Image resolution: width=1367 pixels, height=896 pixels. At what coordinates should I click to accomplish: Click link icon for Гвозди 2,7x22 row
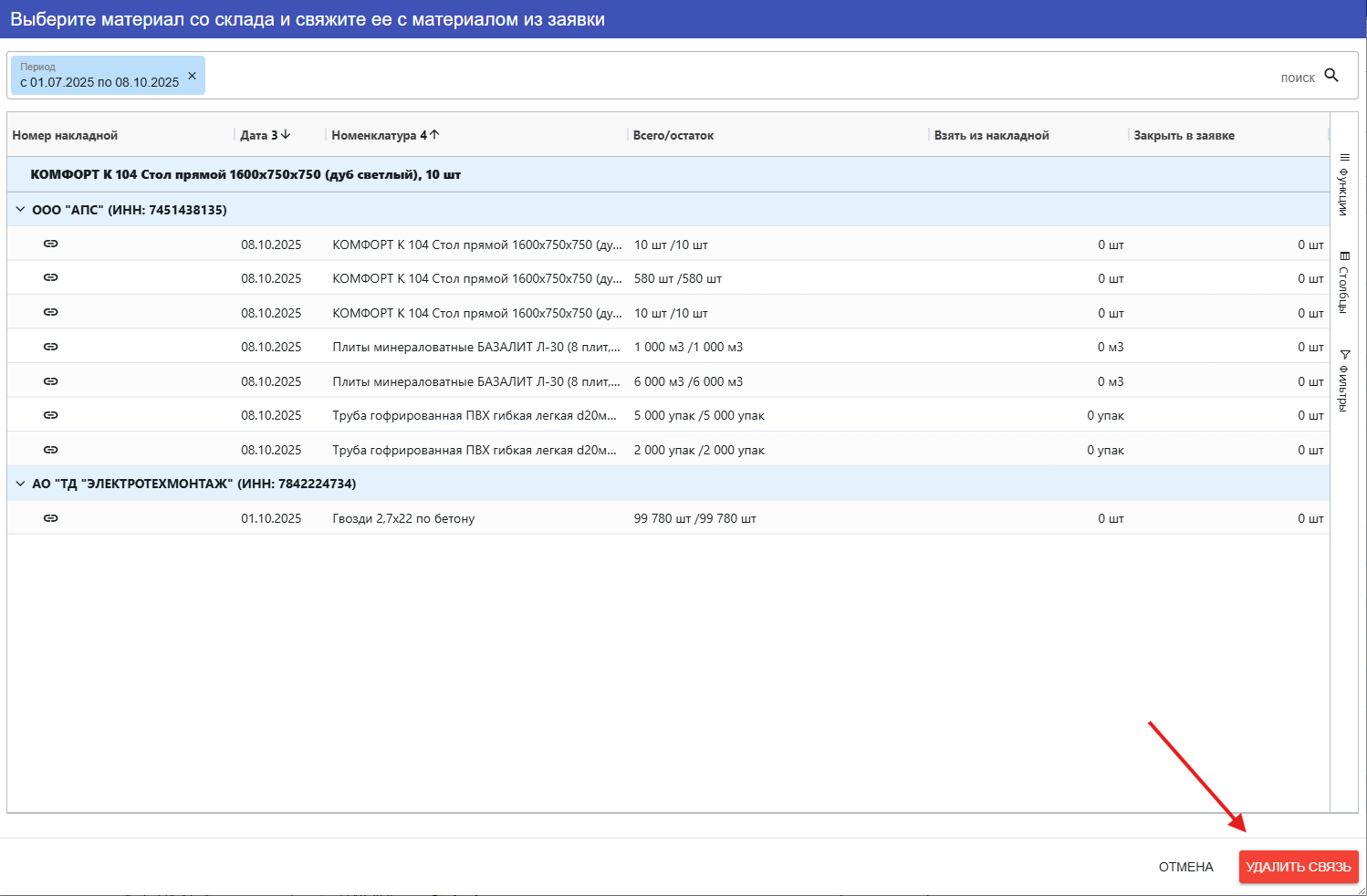pyautogui.click(x=51, y=518)
